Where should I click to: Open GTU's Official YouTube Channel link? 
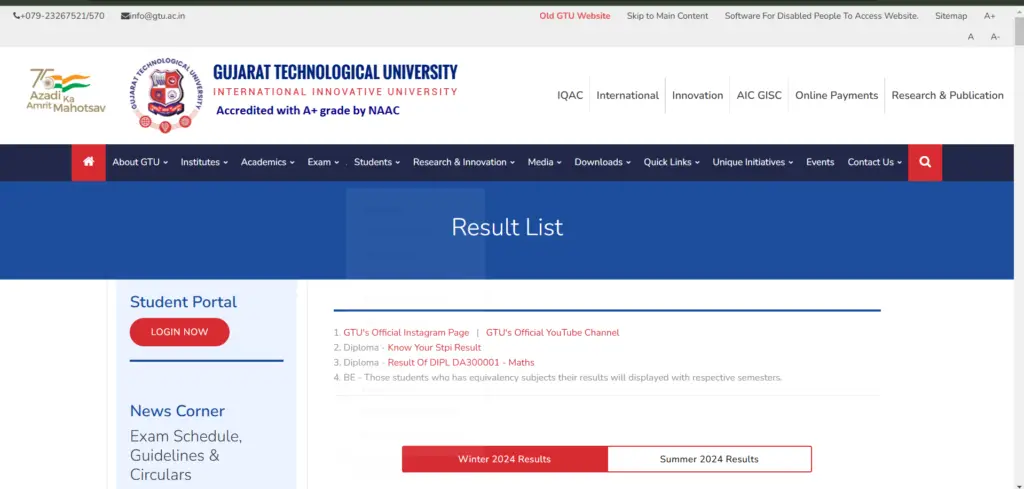click(552, 332)
